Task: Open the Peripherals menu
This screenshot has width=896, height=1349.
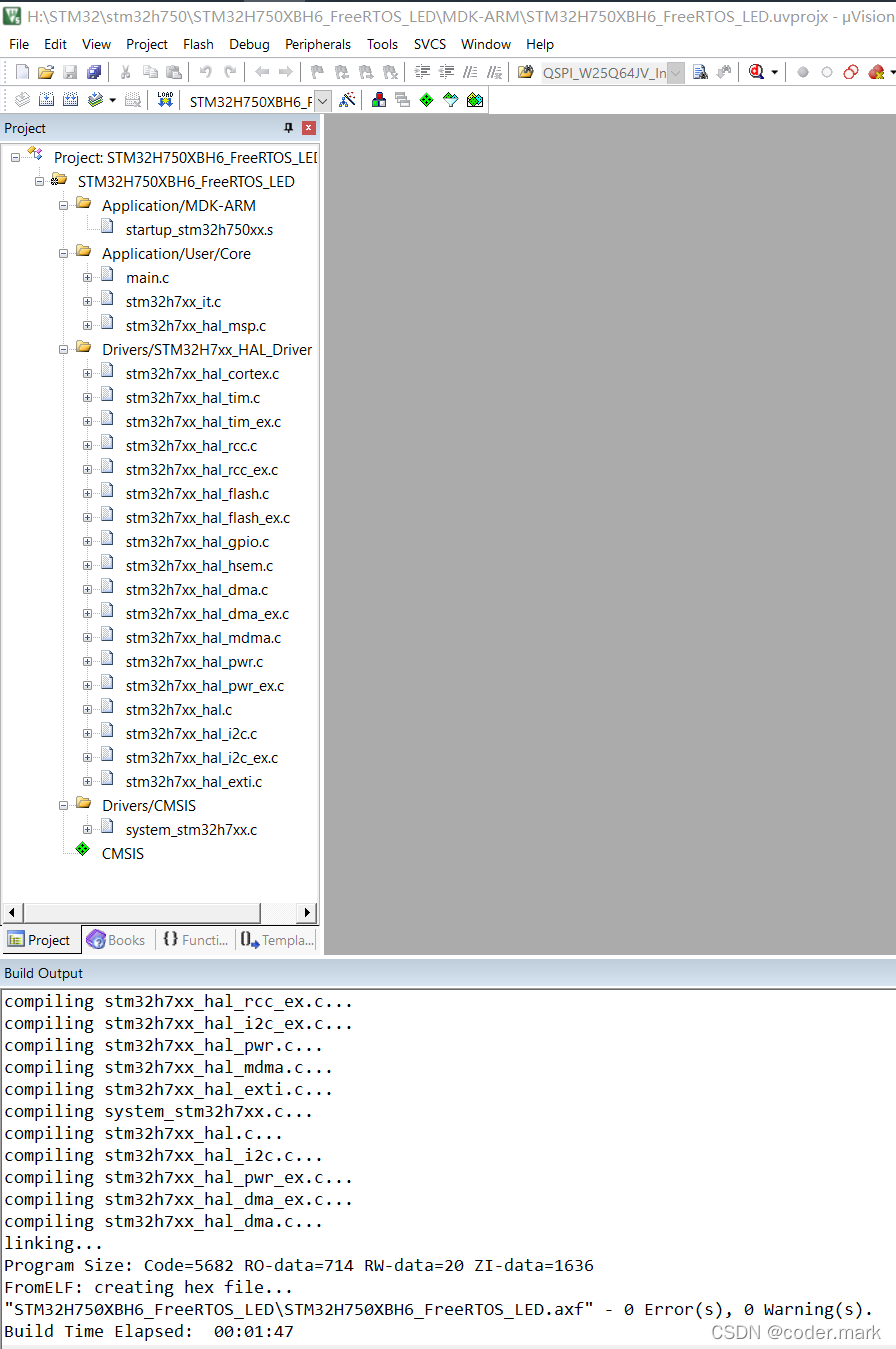Action: tap(318, 44)
